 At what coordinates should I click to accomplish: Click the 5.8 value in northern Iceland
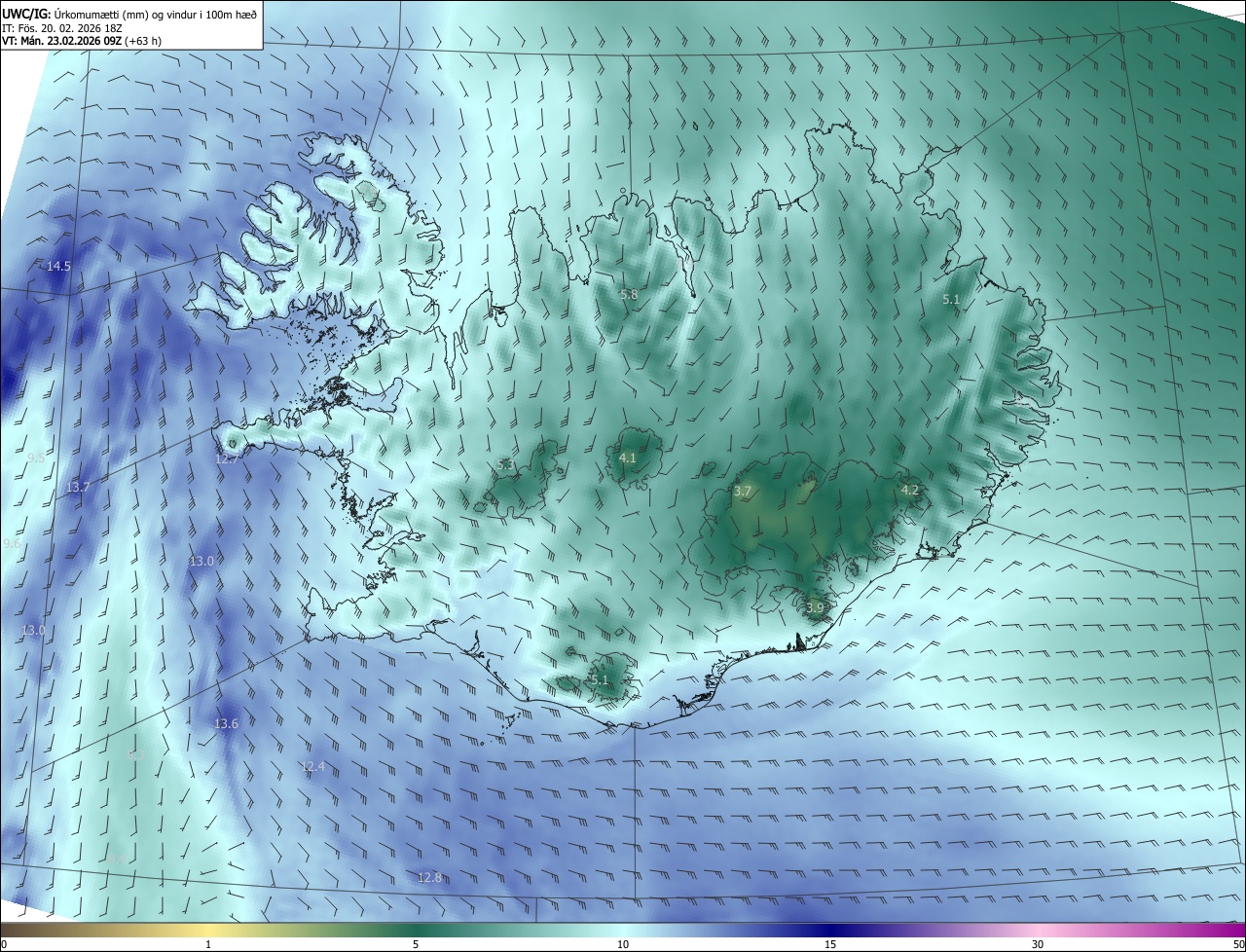[628, 294]
